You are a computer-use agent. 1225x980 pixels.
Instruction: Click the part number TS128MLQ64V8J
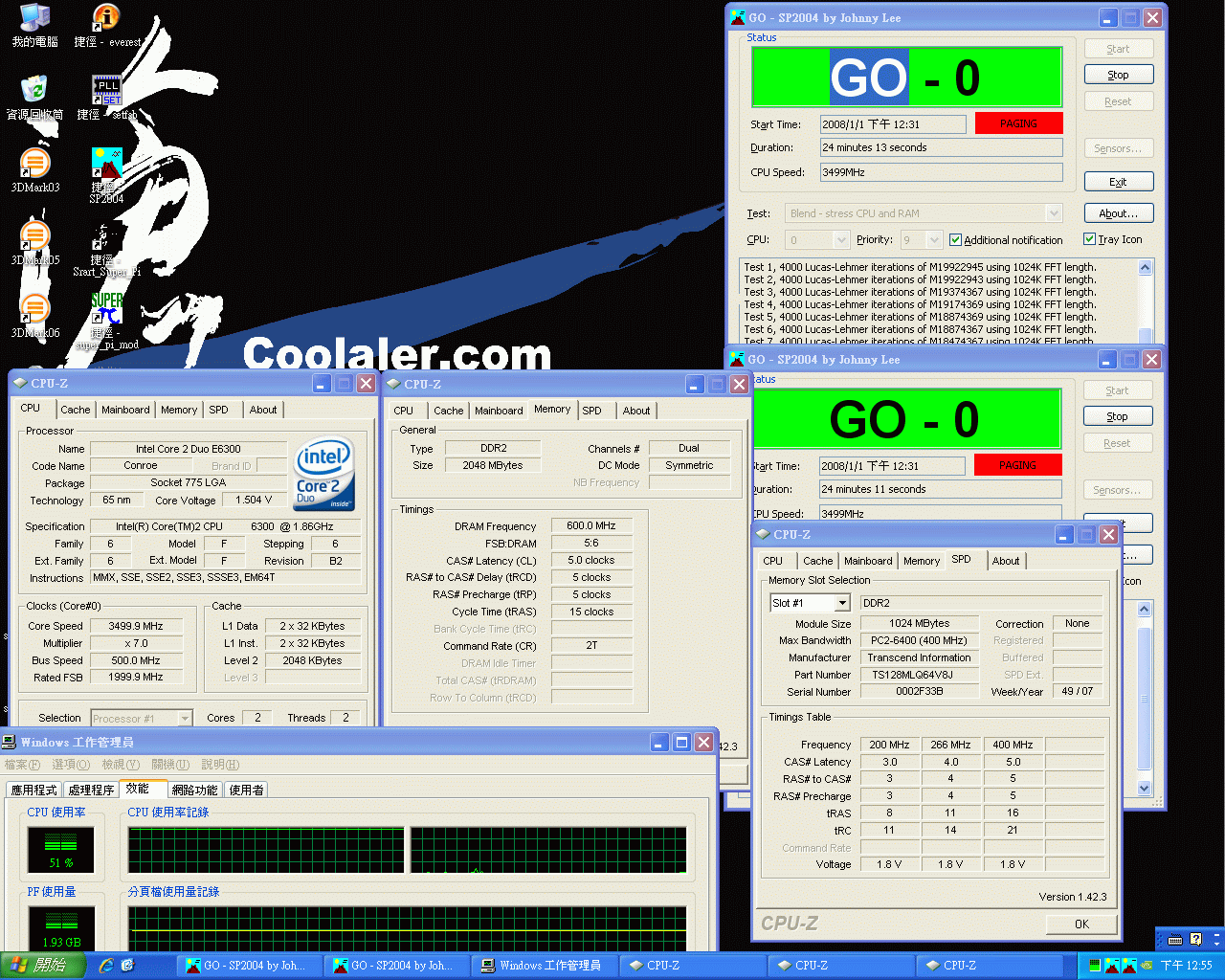pos(919,675)
